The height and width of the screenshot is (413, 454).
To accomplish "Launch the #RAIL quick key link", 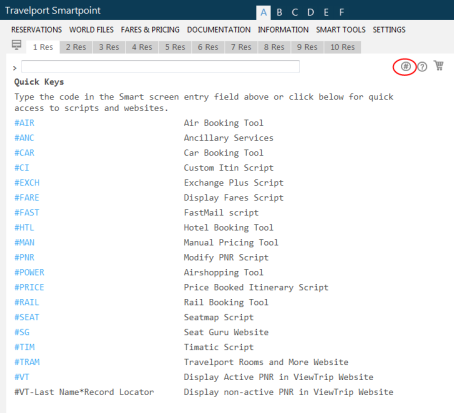I will [27, 302].
